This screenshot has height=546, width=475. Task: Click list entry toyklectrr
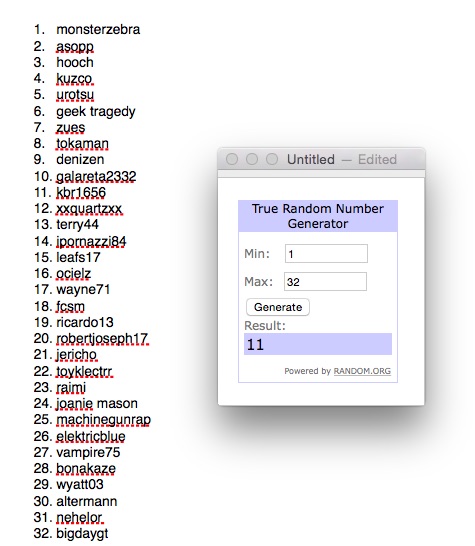(84, 372)
